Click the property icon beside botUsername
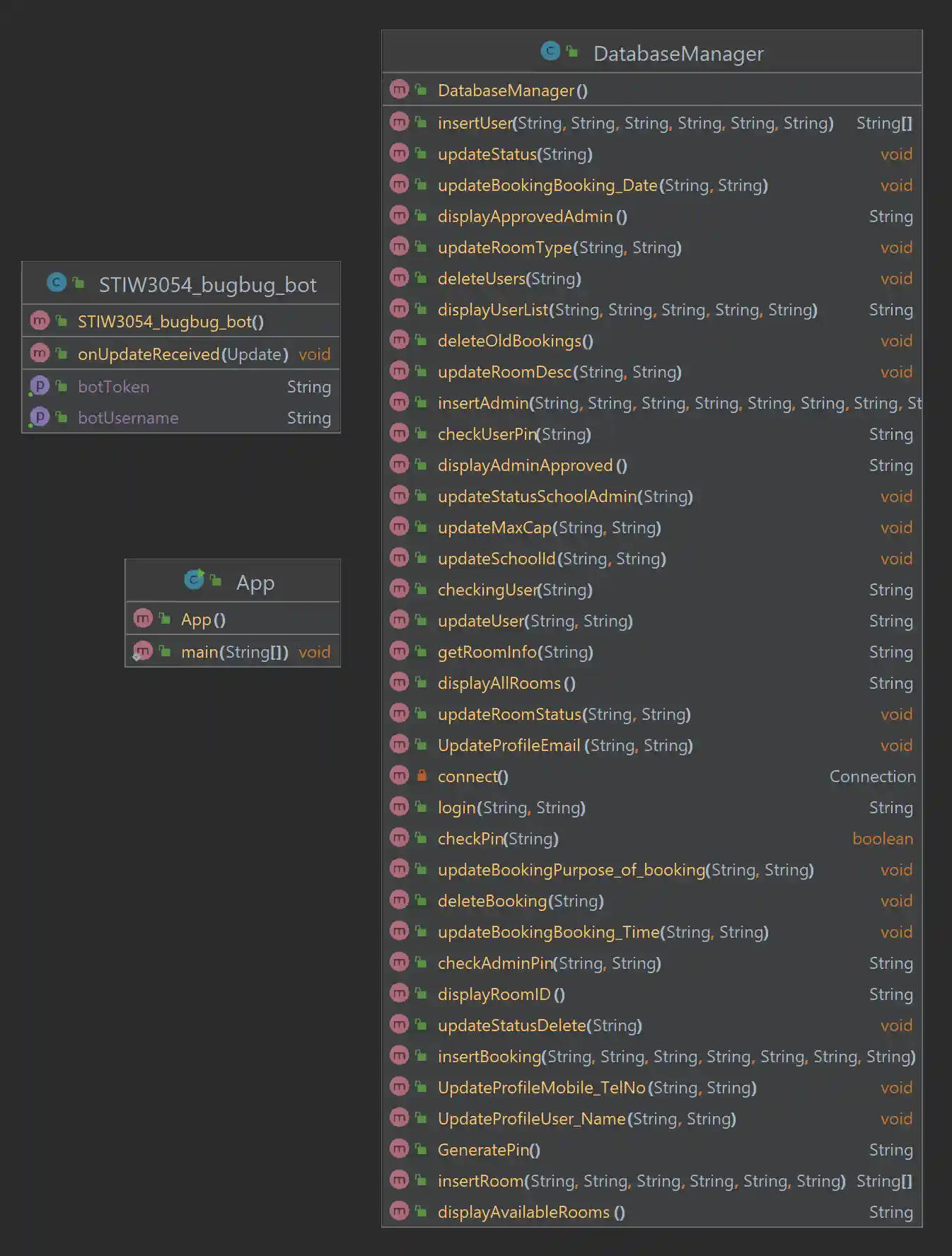The image size is (952, 1256). pyautogui.click(x=40, y=417)
